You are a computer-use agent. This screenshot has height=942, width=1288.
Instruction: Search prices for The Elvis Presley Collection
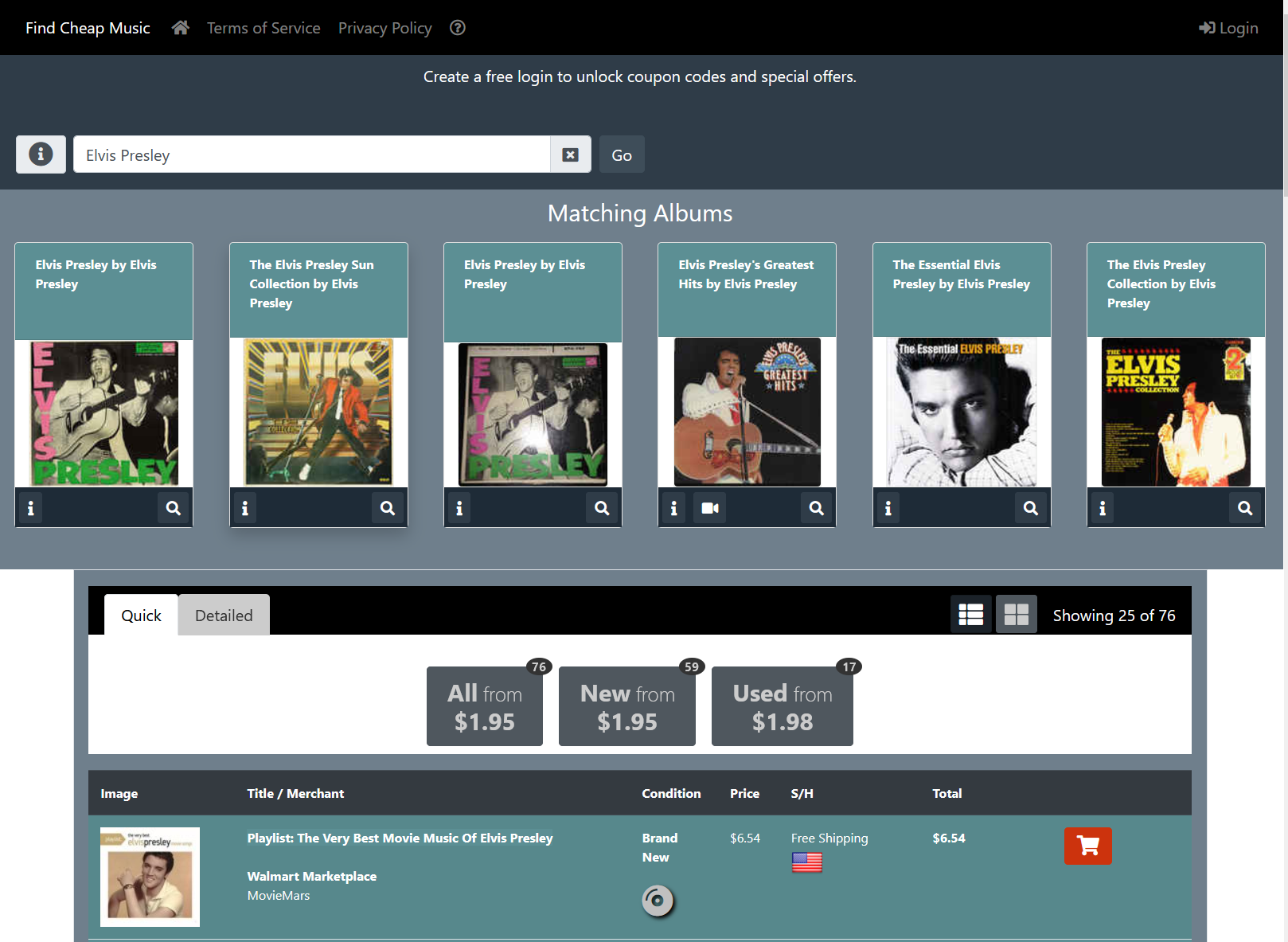1244,508
